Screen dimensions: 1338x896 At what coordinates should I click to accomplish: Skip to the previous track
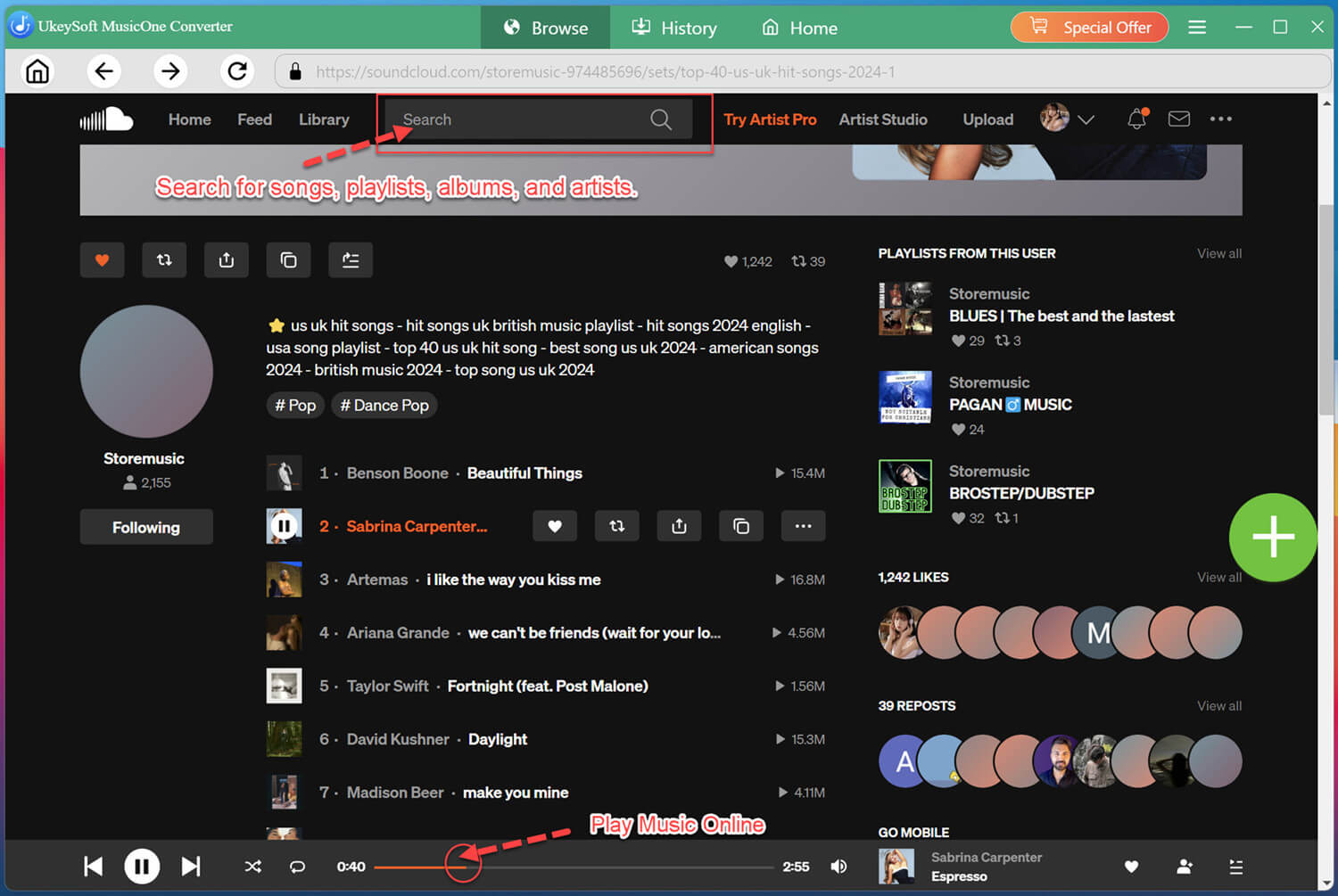(93, 867)
